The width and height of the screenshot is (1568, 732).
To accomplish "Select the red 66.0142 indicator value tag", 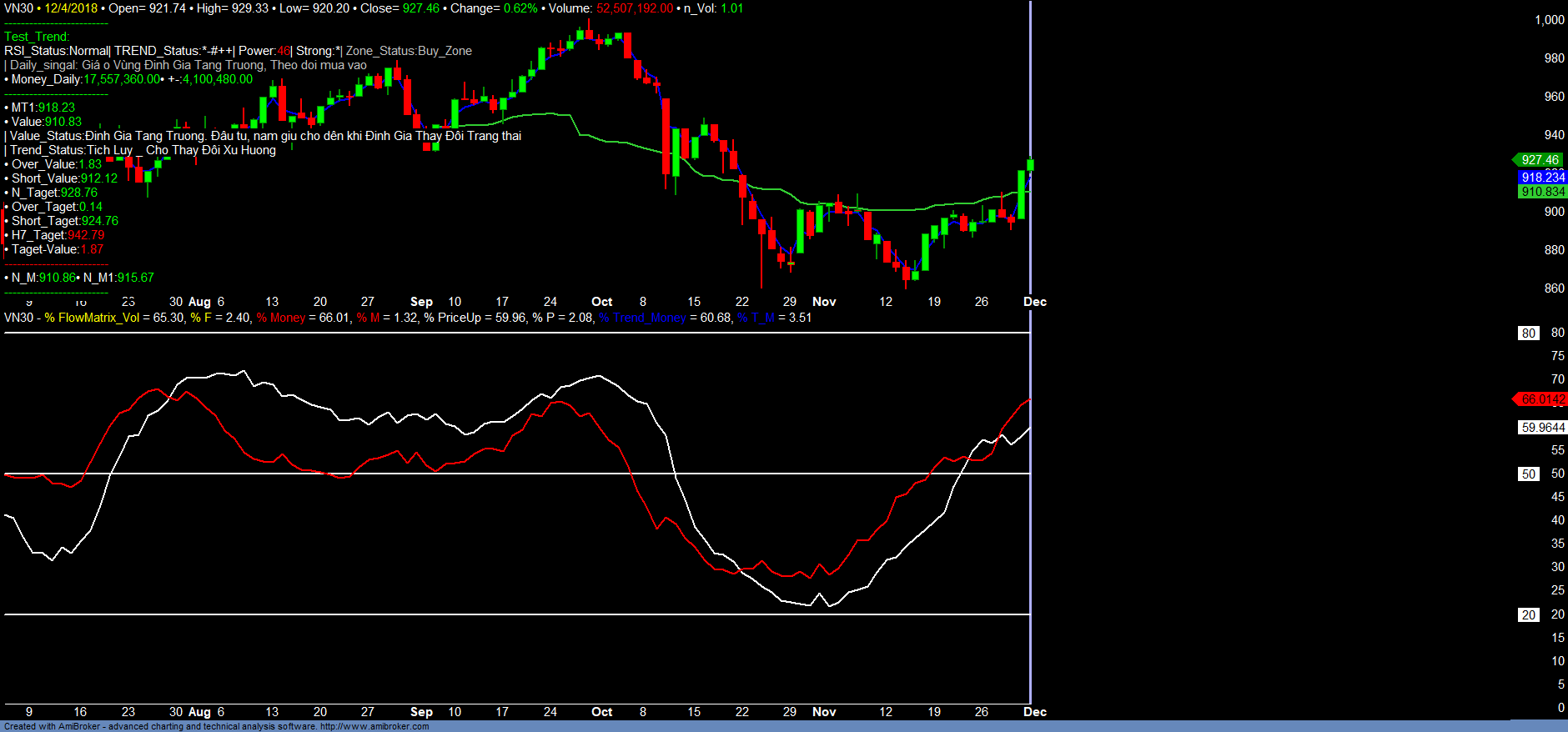I will (x=1542, y=399).
